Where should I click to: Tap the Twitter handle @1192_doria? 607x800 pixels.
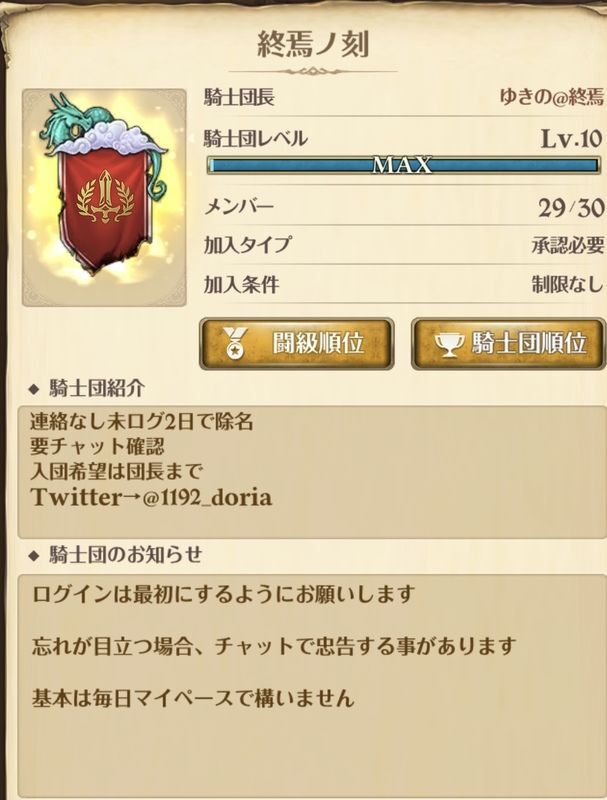coord(207,497)
